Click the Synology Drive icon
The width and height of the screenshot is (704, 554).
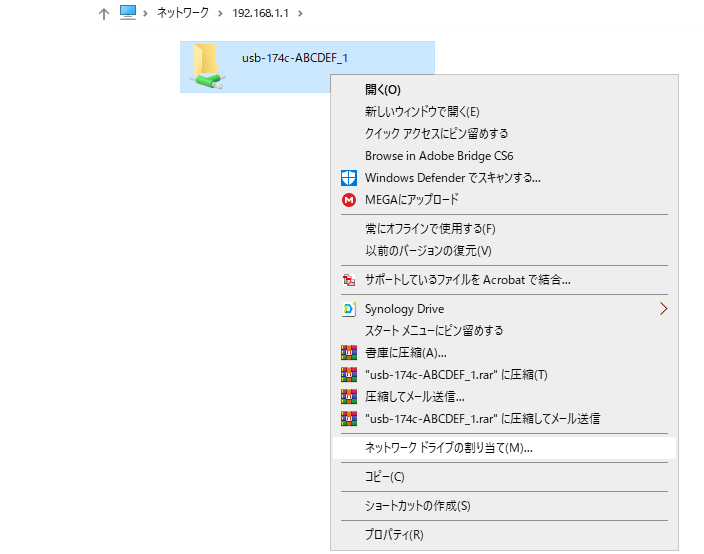(x=349, y=309)
